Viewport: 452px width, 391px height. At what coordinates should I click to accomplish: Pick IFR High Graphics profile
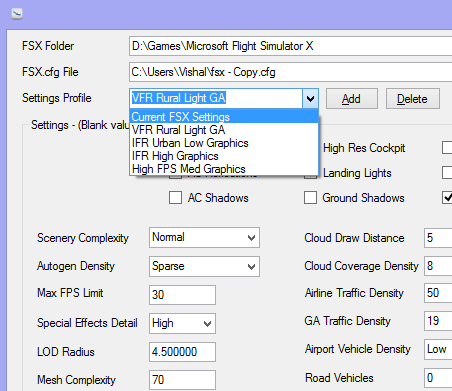(x=224, y=156)
